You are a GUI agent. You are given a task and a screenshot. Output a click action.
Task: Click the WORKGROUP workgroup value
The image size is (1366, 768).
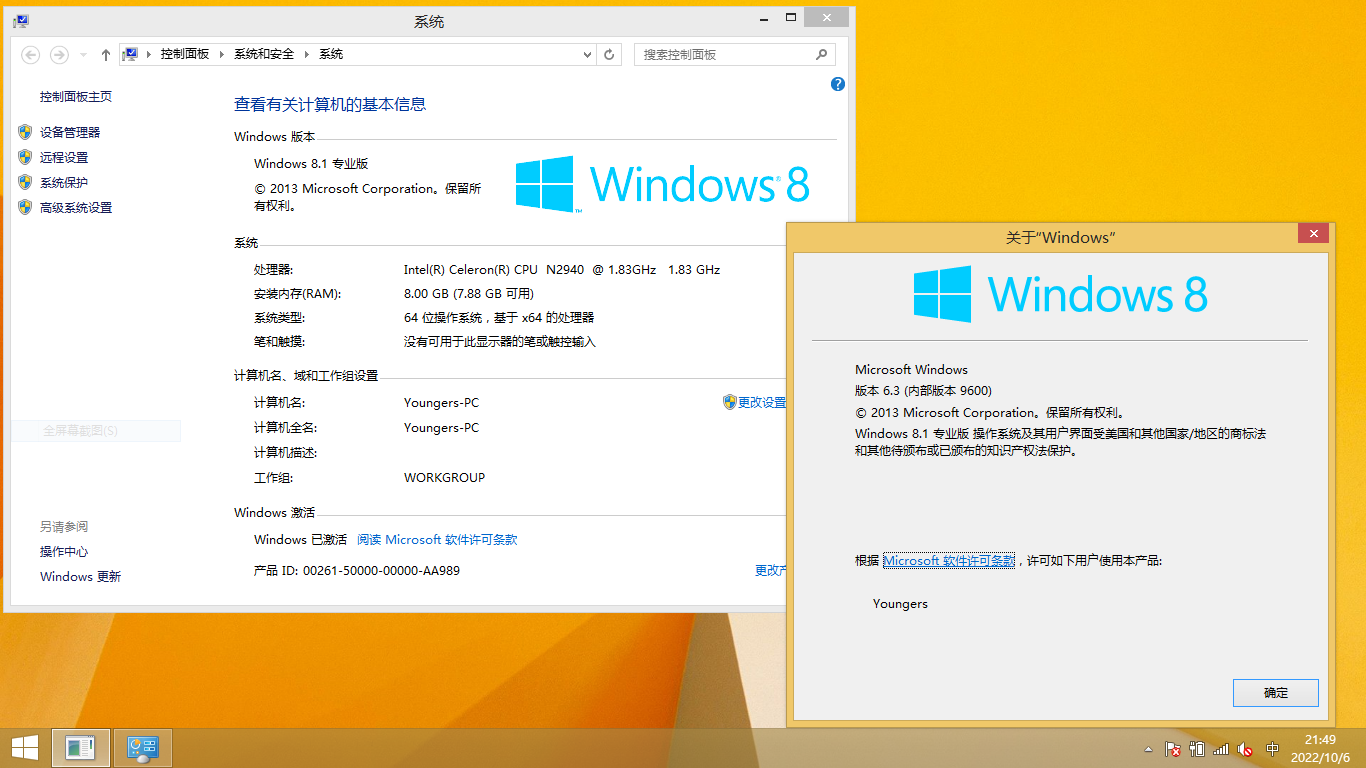coord(444,477)
